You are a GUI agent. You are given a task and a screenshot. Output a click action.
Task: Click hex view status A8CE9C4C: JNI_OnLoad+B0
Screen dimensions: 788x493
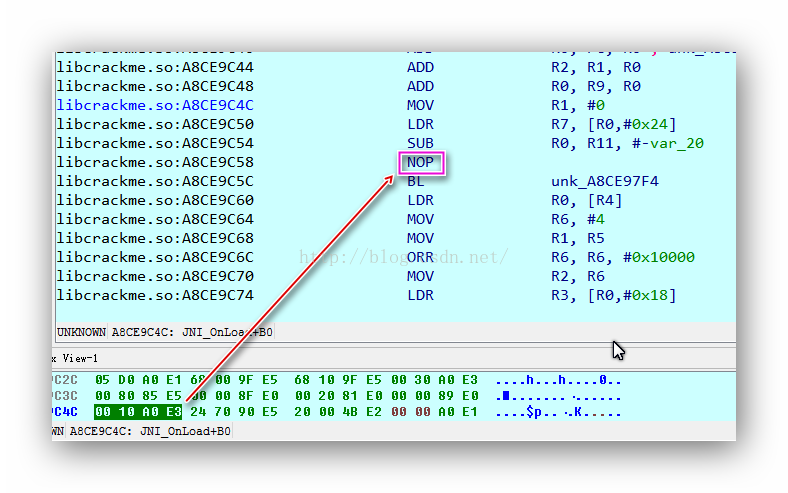coord(150,431)
